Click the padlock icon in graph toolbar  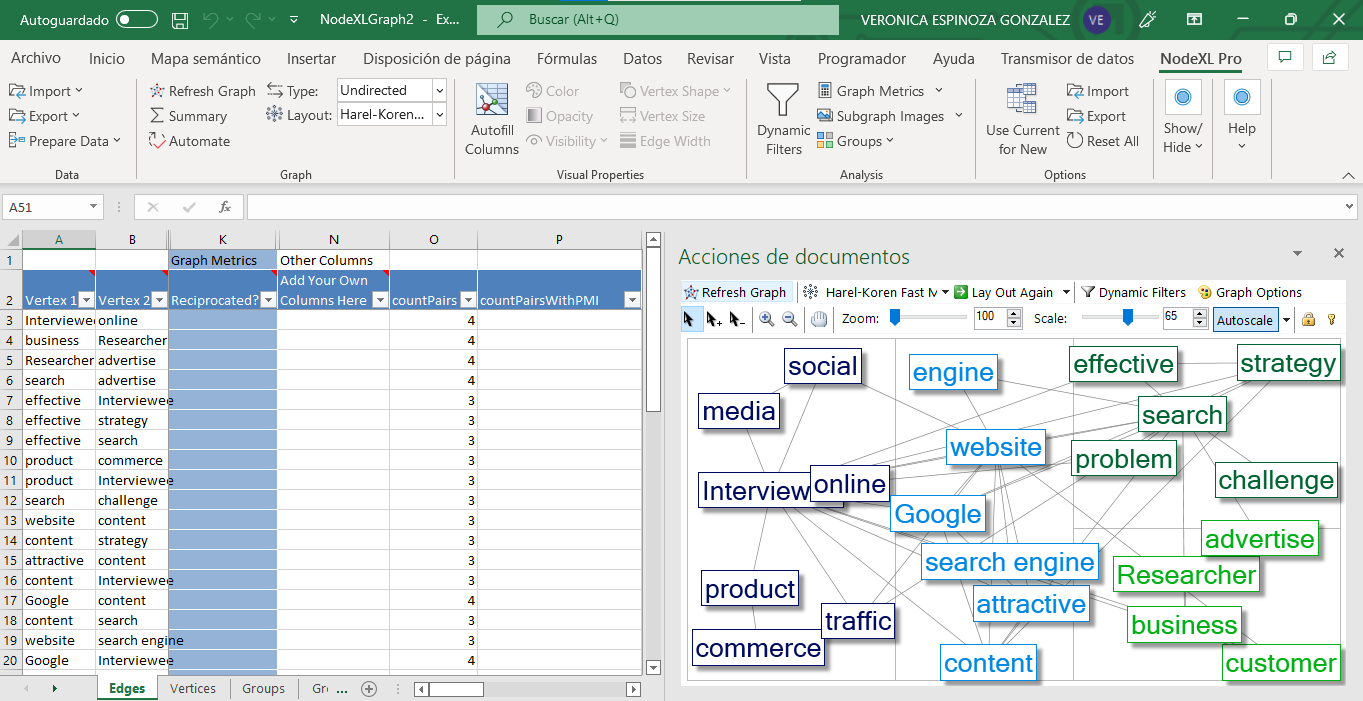1308,320
